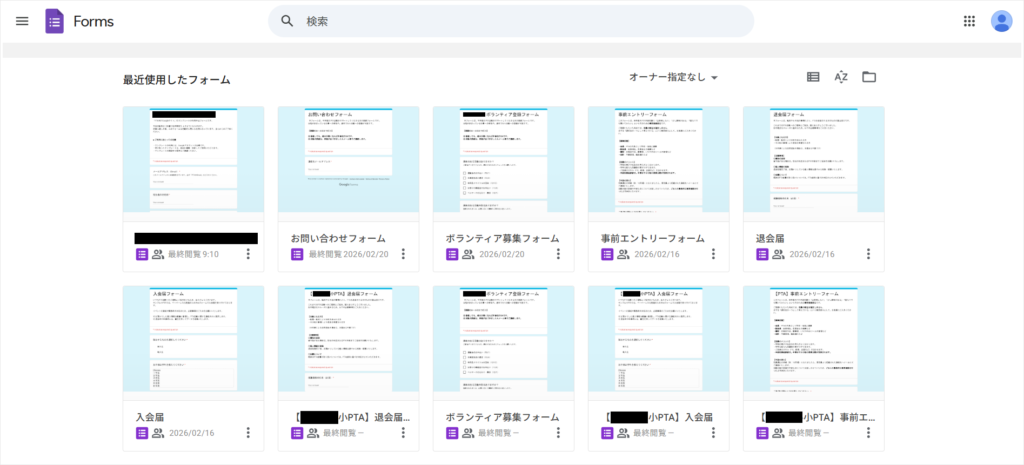Open the お問い合わせフォーム thumbnail
This screenshot has height=465, width=1024.
348,160
